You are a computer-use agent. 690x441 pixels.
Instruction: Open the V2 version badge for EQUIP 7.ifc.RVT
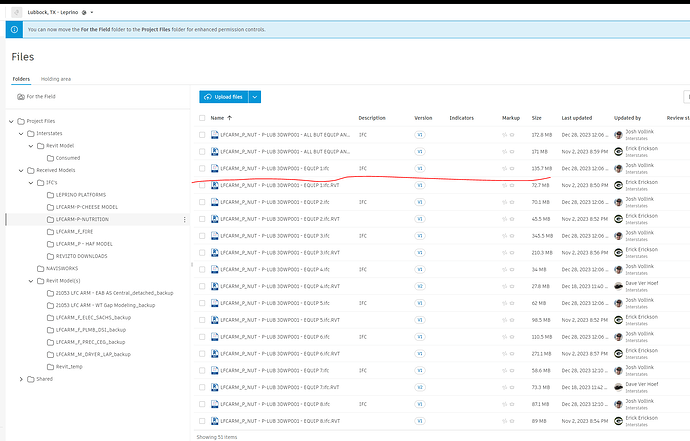(420, 387)
